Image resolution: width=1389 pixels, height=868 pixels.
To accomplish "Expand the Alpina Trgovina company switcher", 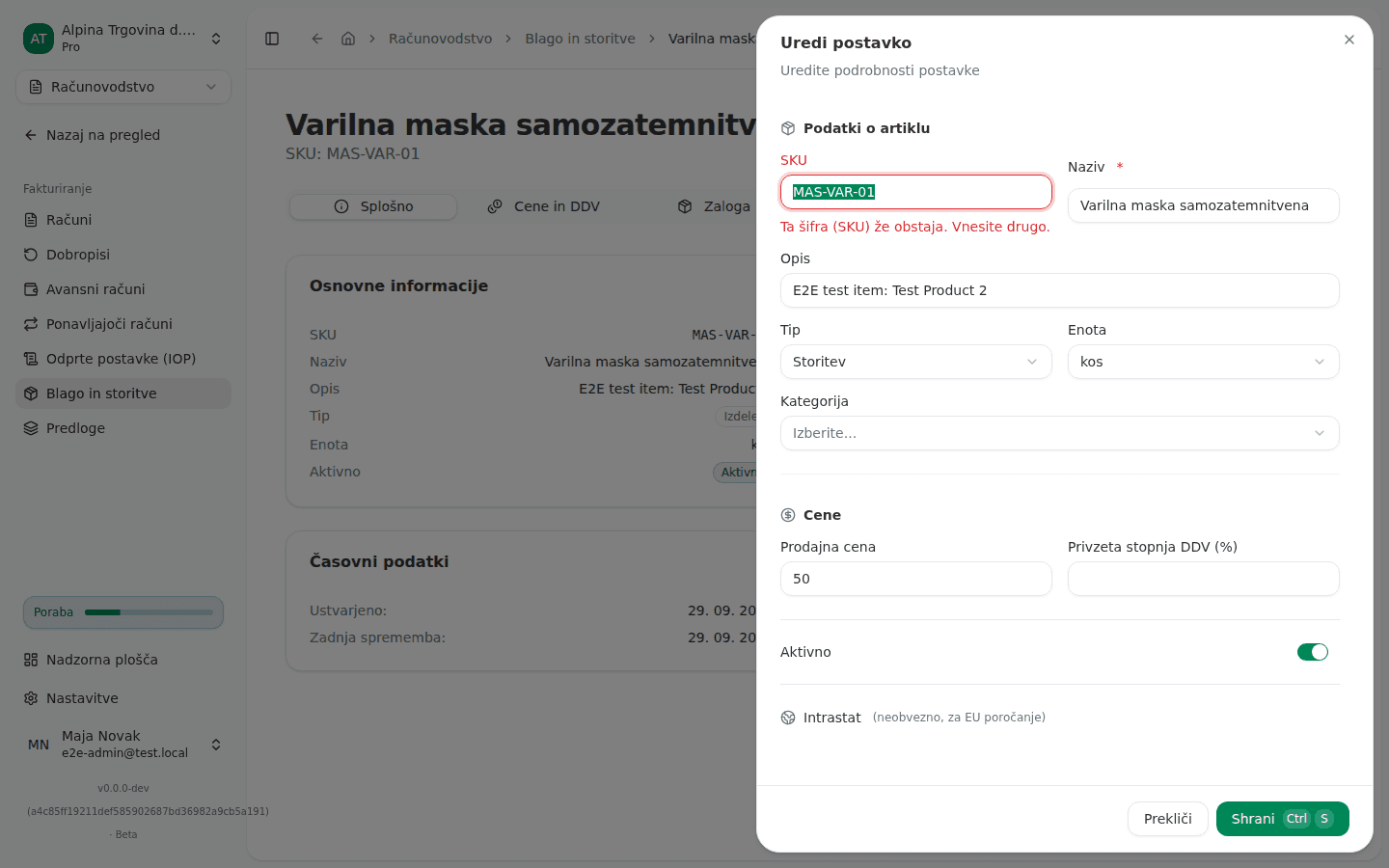I will (x=123, y=39).
